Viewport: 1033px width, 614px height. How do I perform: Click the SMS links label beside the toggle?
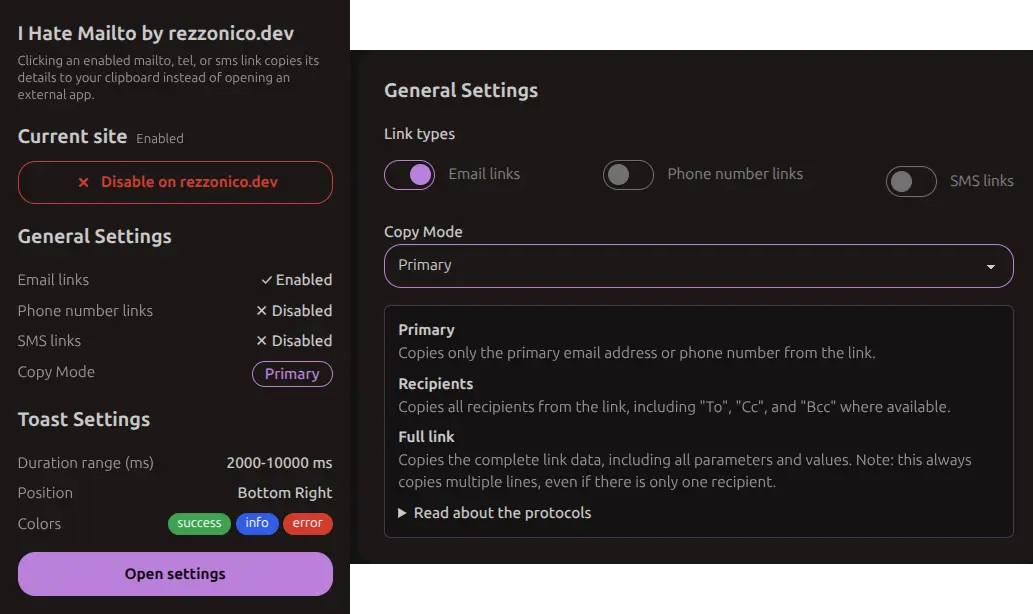[x=982, y=181]
